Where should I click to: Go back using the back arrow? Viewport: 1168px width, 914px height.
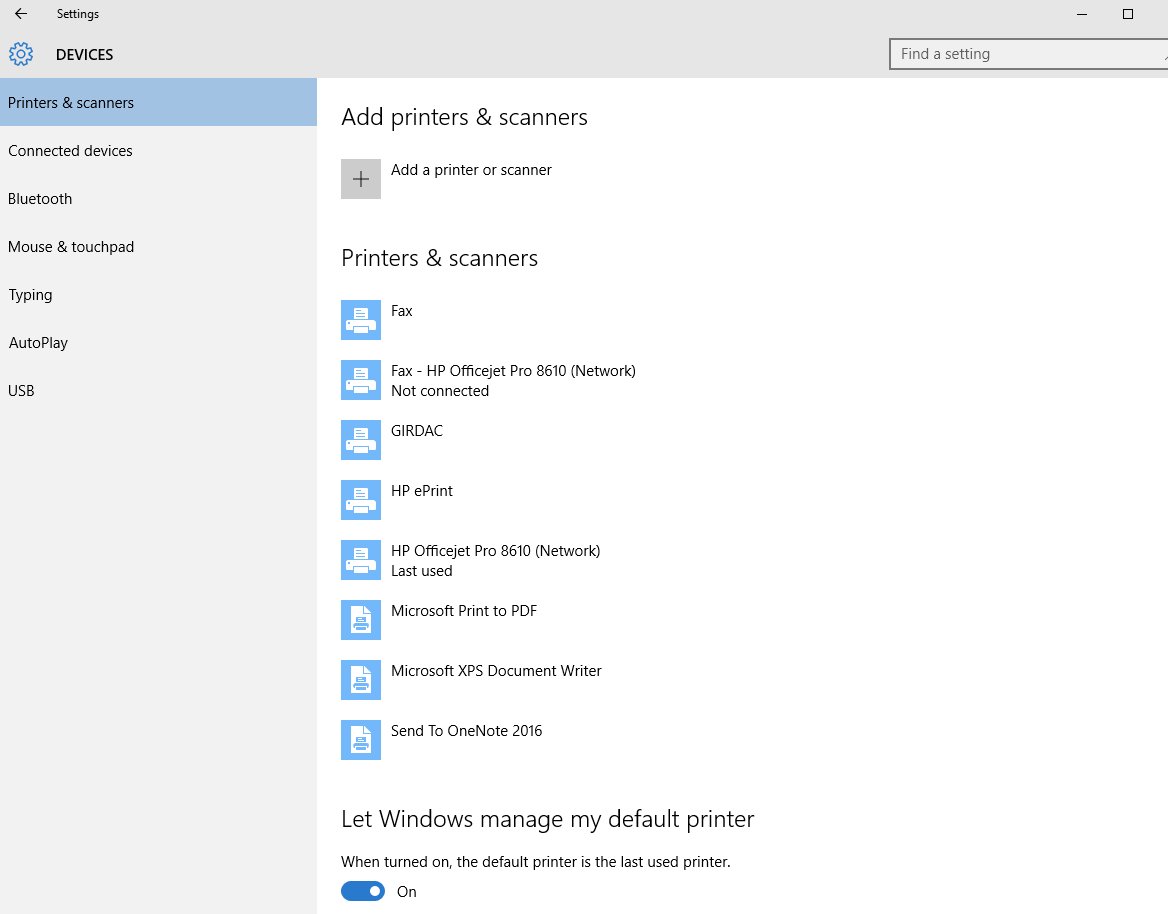pyautogui.click(x=21, y=14)
